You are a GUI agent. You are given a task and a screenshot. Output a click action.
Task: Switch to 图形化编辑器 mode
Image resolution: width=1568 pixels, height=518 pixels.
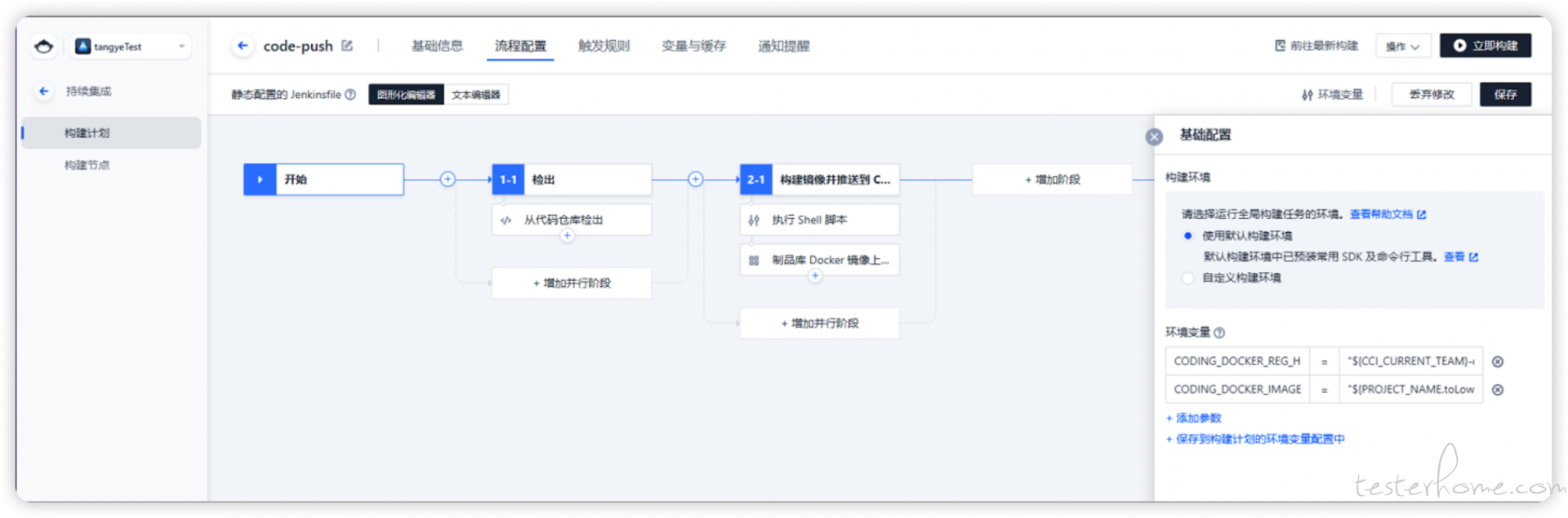(x=406, y=95)
